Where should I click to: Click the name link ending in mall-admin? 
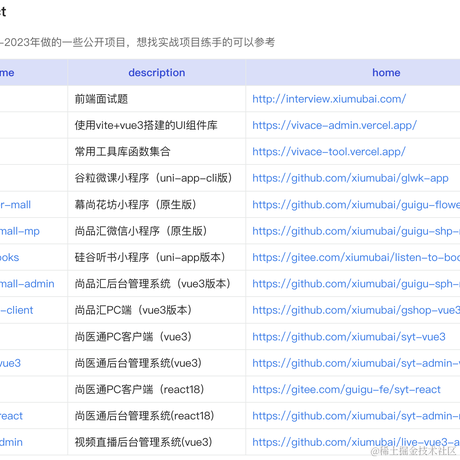click(27, 284)
